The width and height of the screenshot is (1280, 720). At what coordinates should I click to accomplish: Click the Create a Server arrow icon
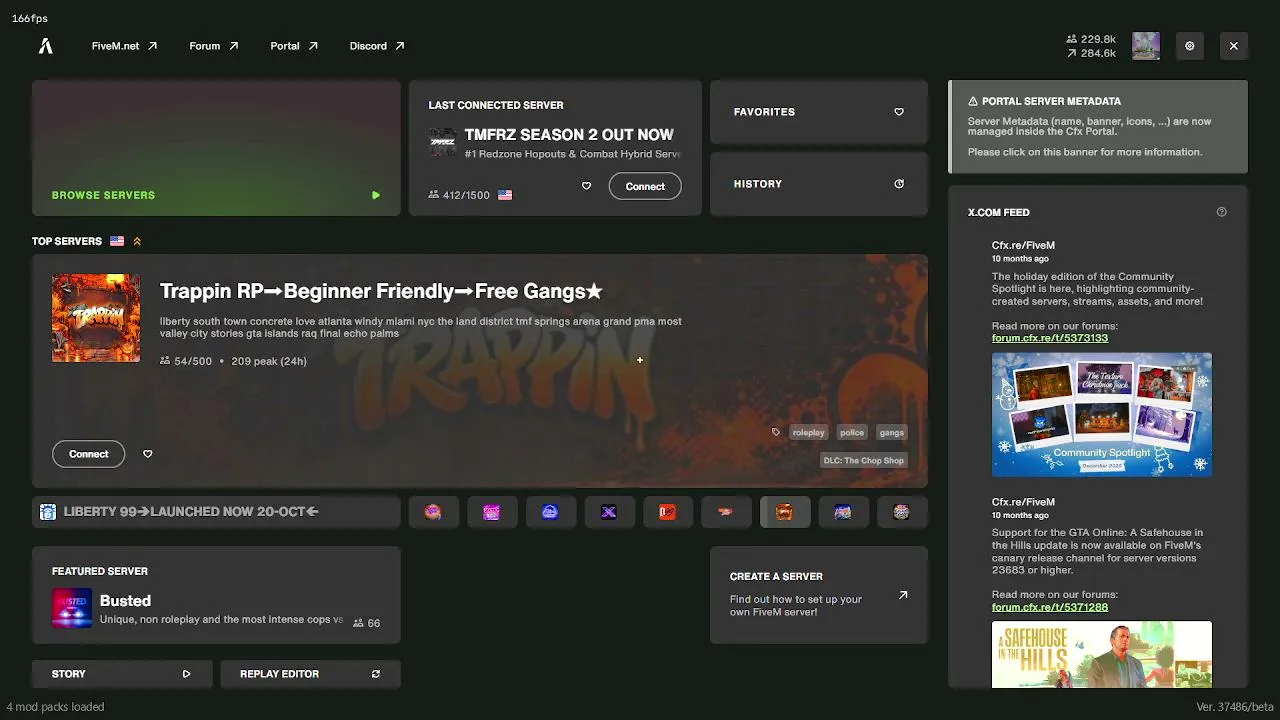pos(903,595)
